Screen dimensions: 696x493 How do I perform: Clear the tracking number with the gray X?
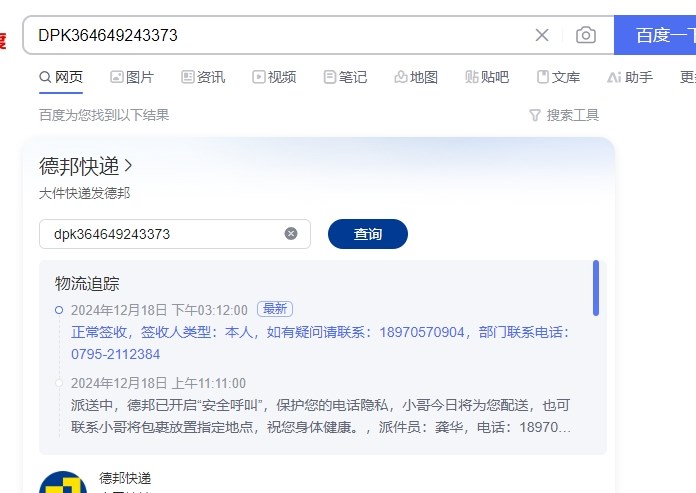click(x=291, y=233)
